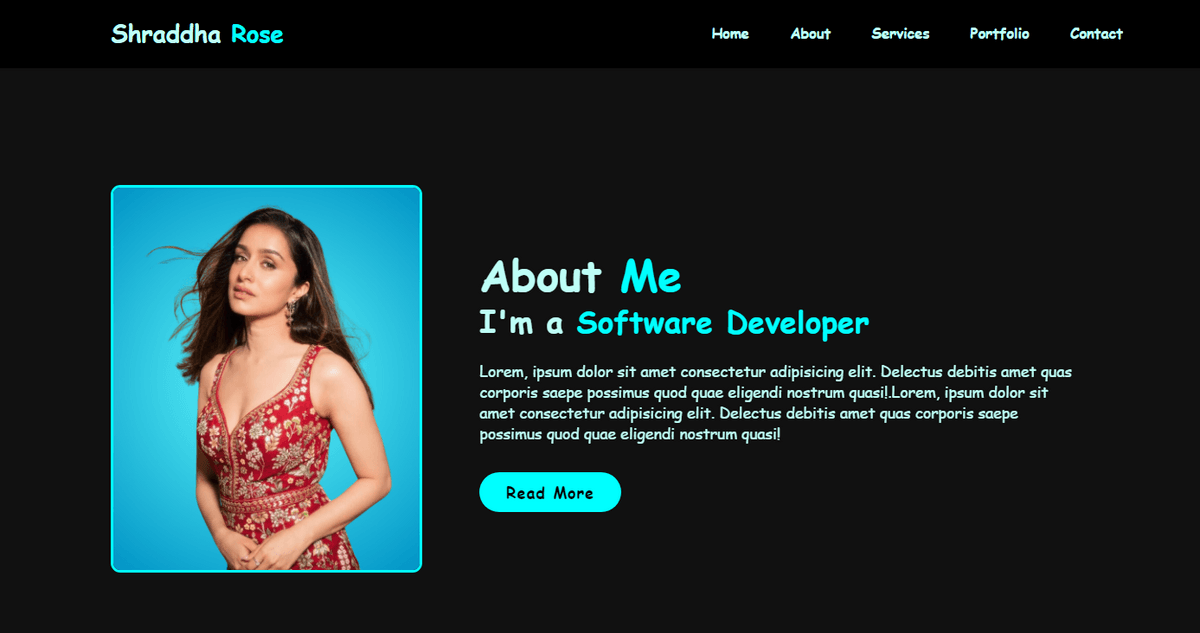This screenshot has height=633, width=1200.
Task: Click the white About word in heading
Action: pyautogui.click(x=541, y=277)
